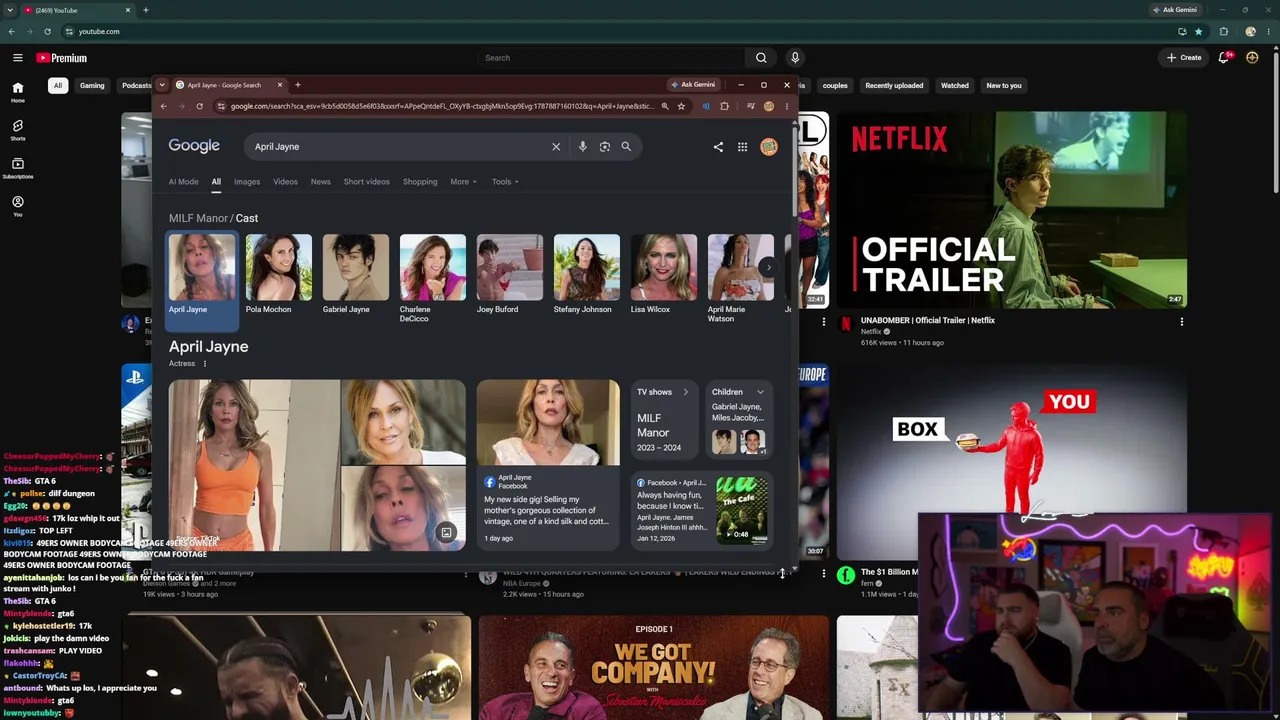Select the Recently uploaded filter chip
Viewport: 1280px width, 720px height.
(894, 86)
